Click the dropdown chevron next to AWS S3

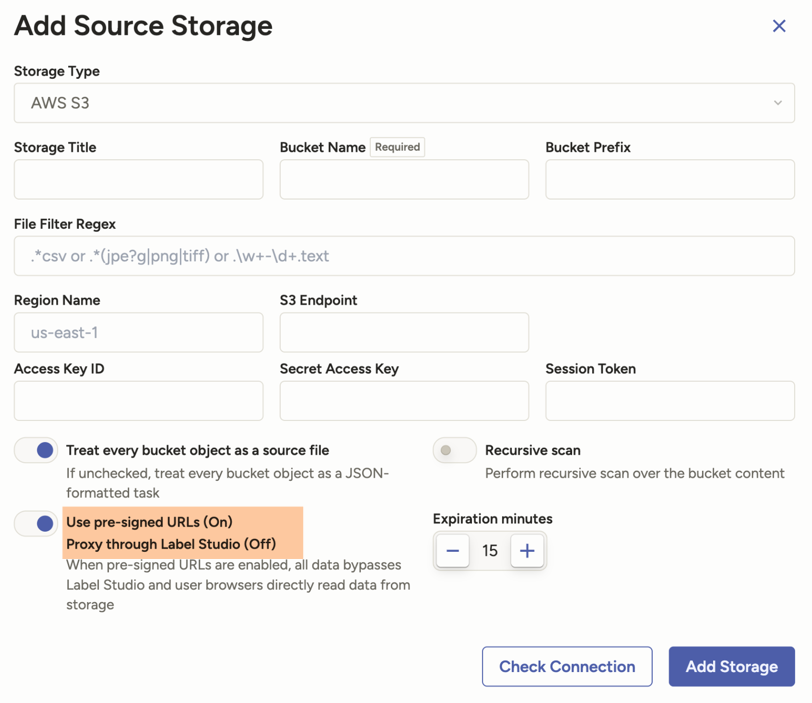[777, 103]
